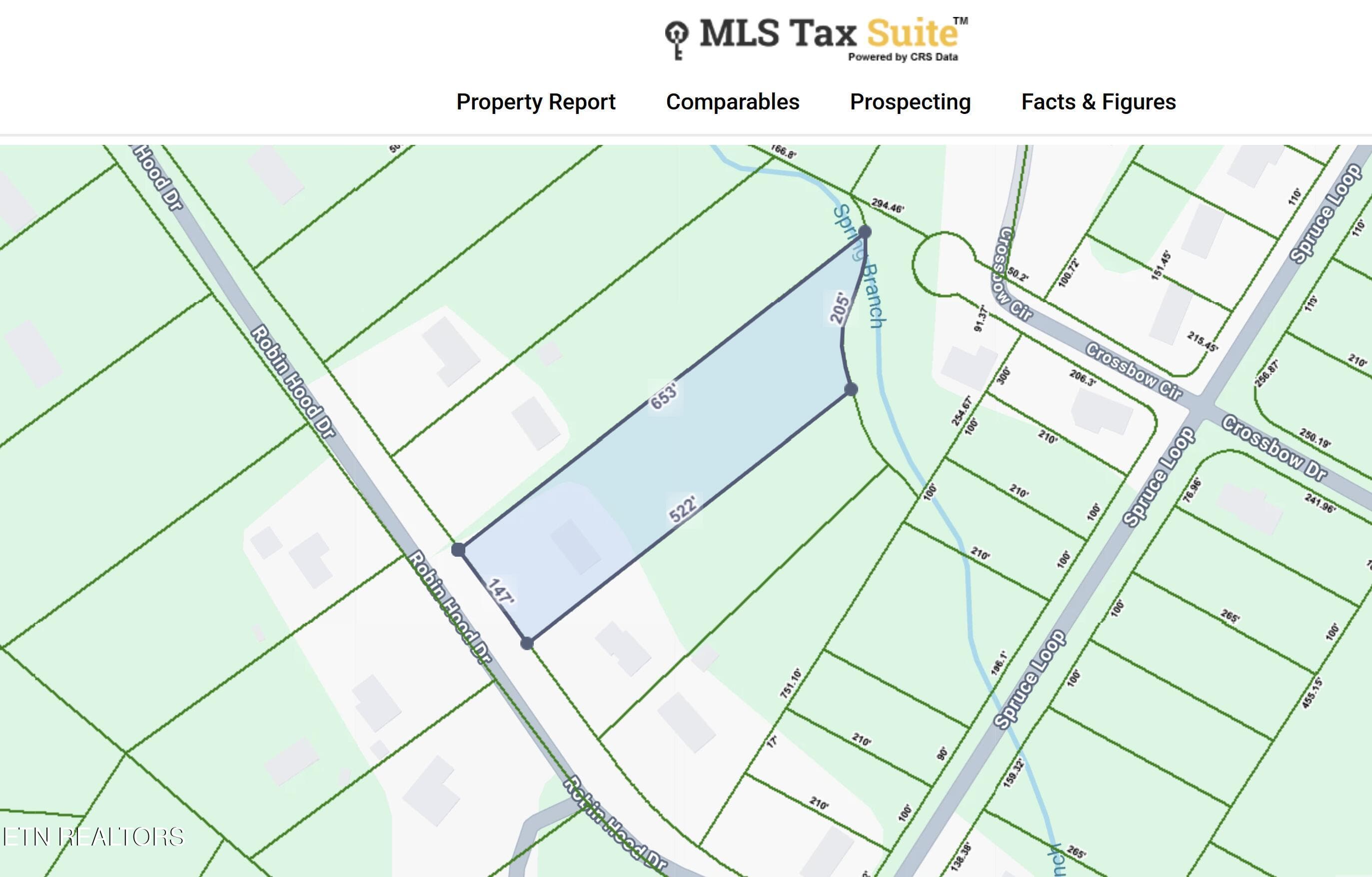Click the 151.45' lot dimension label
Image resolution: width=1372 pixels, height=877 pixels.
[1161, 265]
